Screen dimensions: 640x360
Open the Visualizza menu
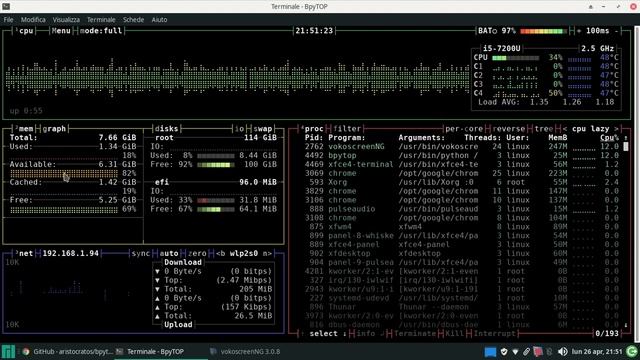(66, 20)
